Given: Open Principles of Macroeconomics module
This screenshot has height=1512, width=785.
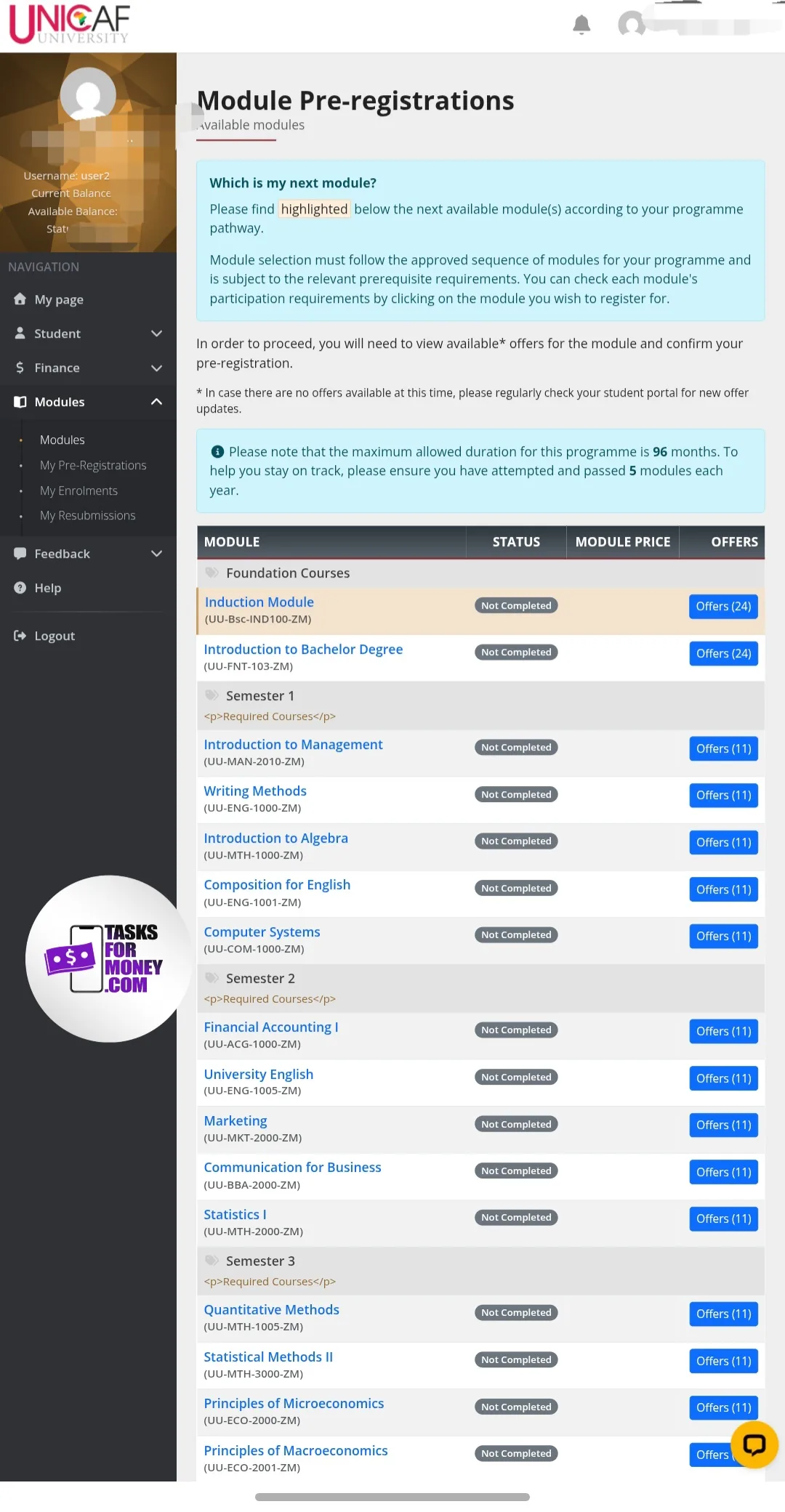Looking at the screenshot, I should [296, 1451].
